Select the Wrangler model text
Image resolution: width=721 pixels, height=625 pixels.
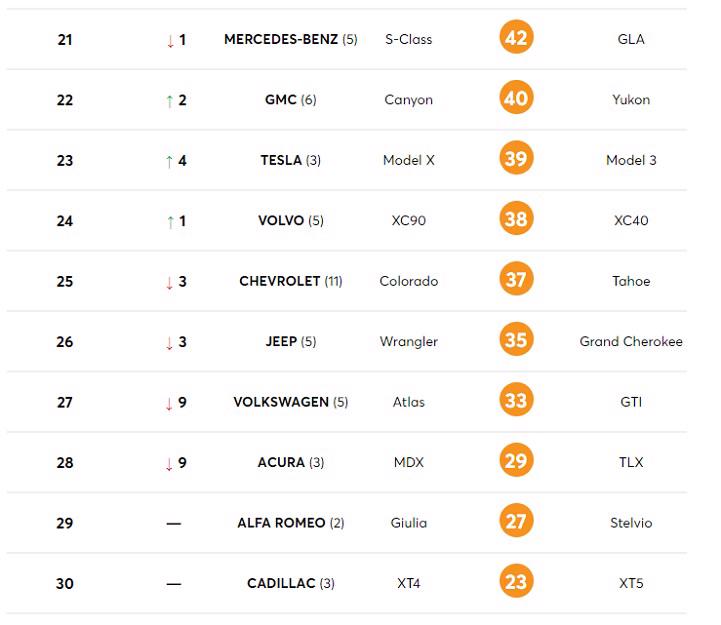(409, 342)
